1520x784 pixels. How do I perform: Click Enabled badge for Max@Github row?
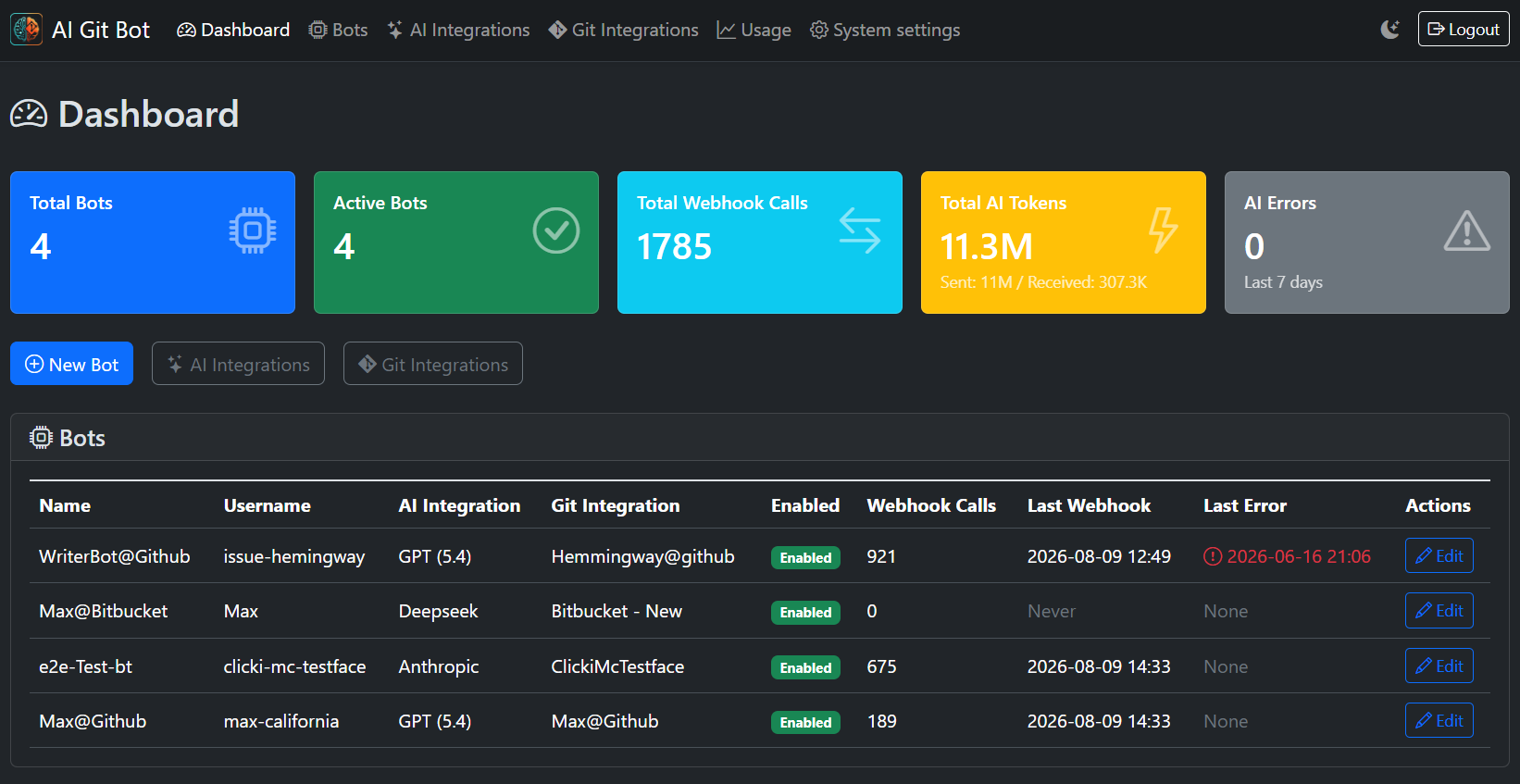tap(805, 722)
